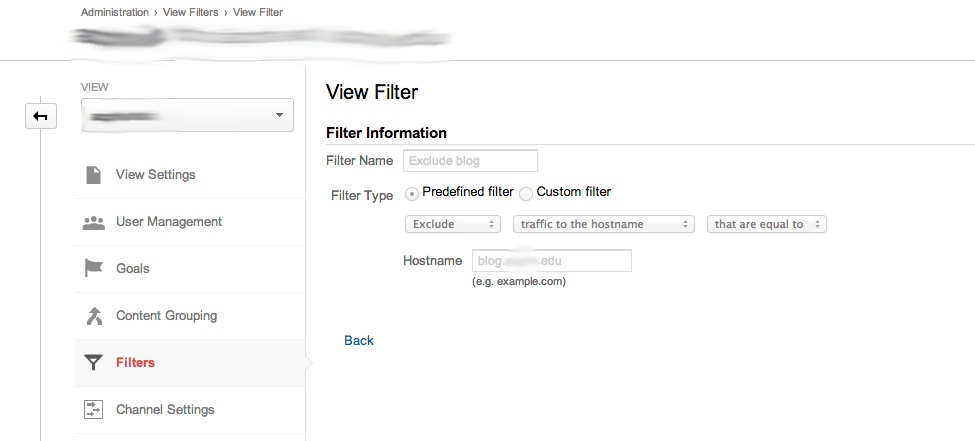Open the traffic to the hostname dropdown
975x441 pixels.
coord(603,225)
